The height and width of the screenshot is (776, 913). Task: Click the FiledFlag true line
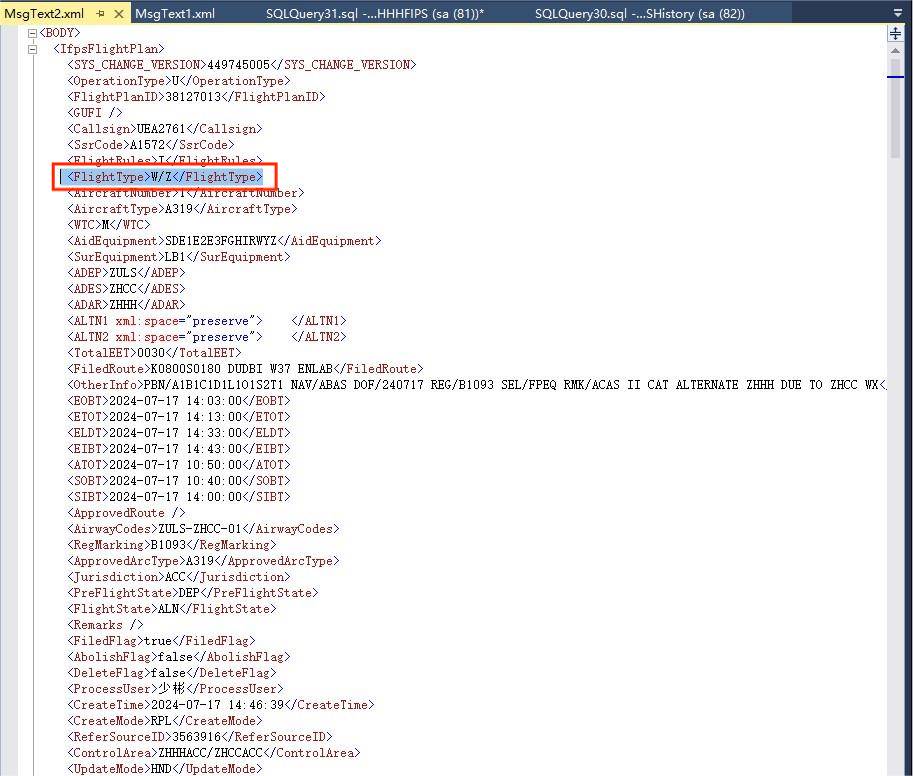click(161, 641)
